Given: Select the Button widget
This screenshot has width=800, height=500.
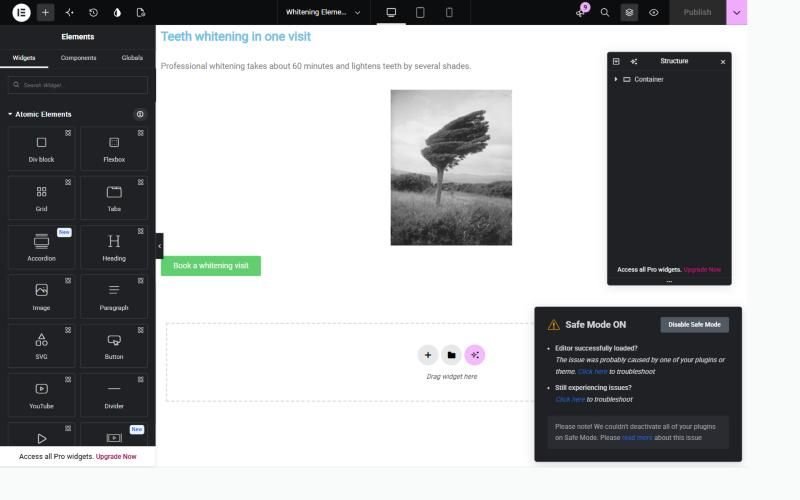Looking at the screenshot, I should (114, 346).
